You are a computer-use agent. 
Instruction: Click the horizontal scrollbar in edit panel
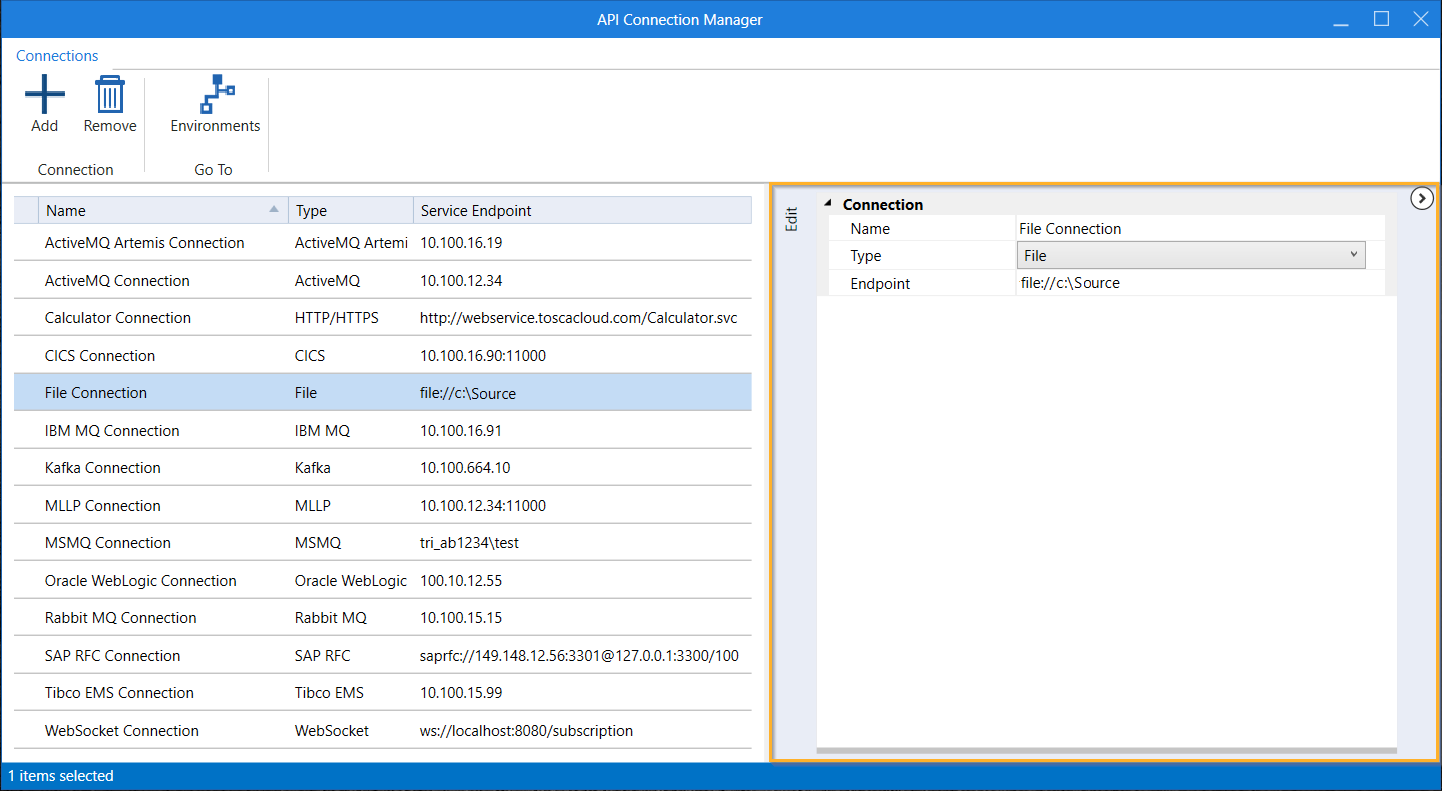click(1106, 749)
